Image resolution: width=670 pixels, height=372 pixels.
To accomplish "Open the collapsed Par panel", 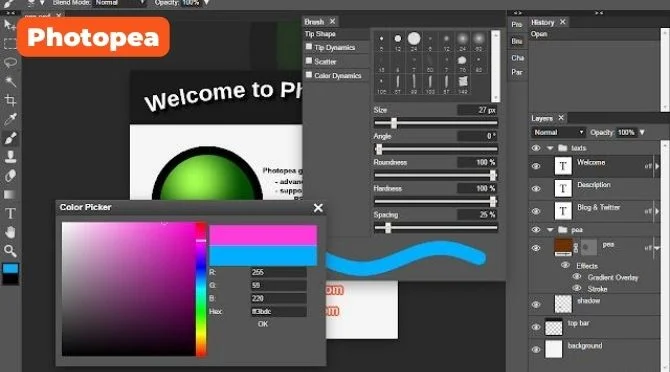I will (517, 72).
